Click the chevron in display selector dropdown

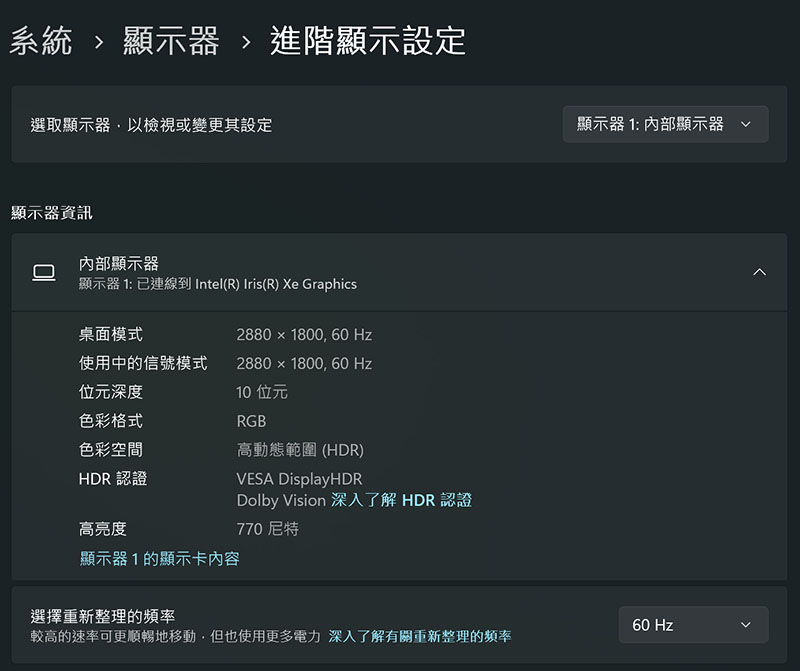point(745,124)
